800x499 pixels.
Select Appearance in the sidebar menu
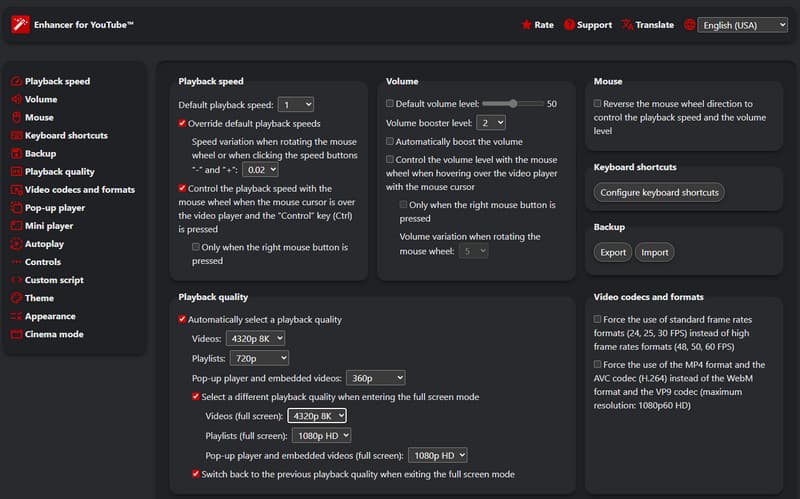[50, 316]
